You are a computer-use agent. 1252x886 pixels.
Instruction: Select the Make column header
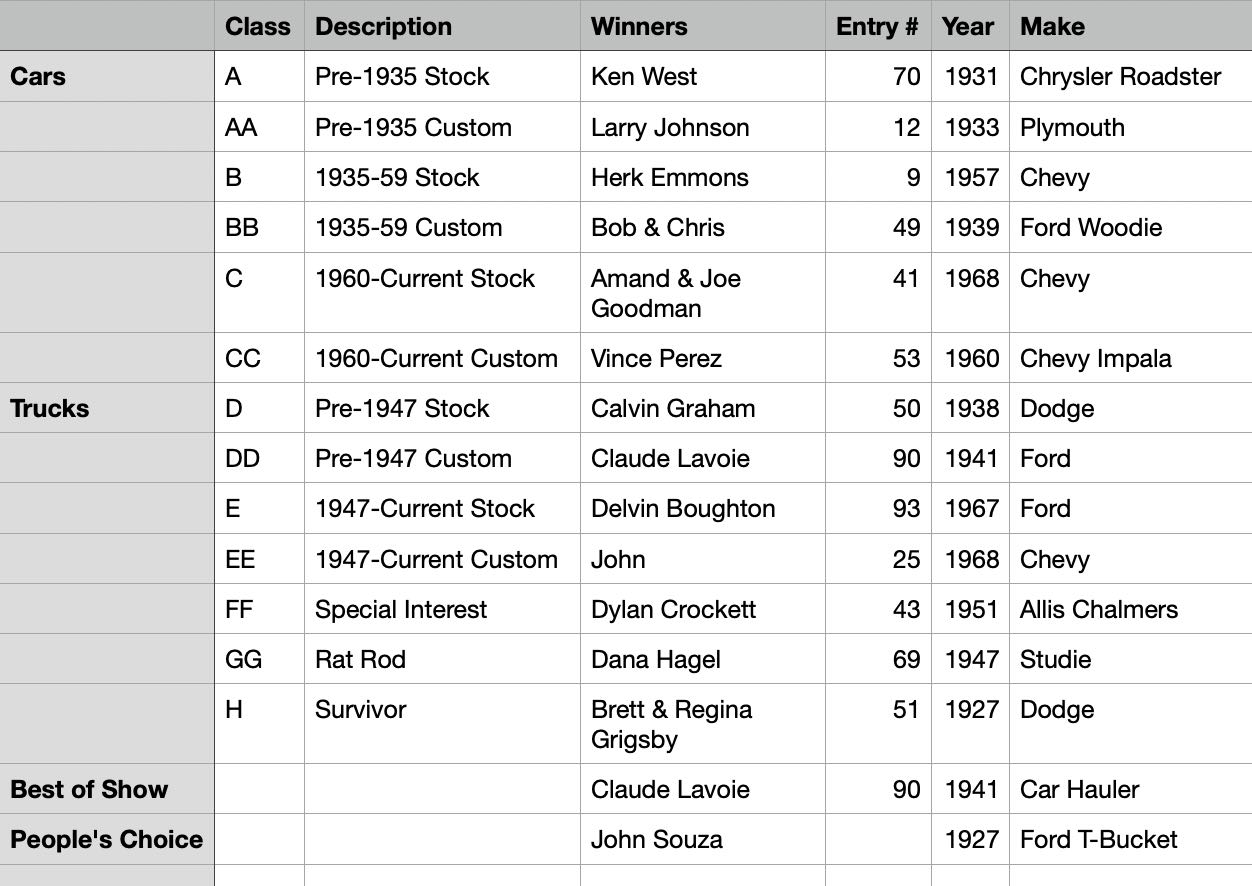1130,26
